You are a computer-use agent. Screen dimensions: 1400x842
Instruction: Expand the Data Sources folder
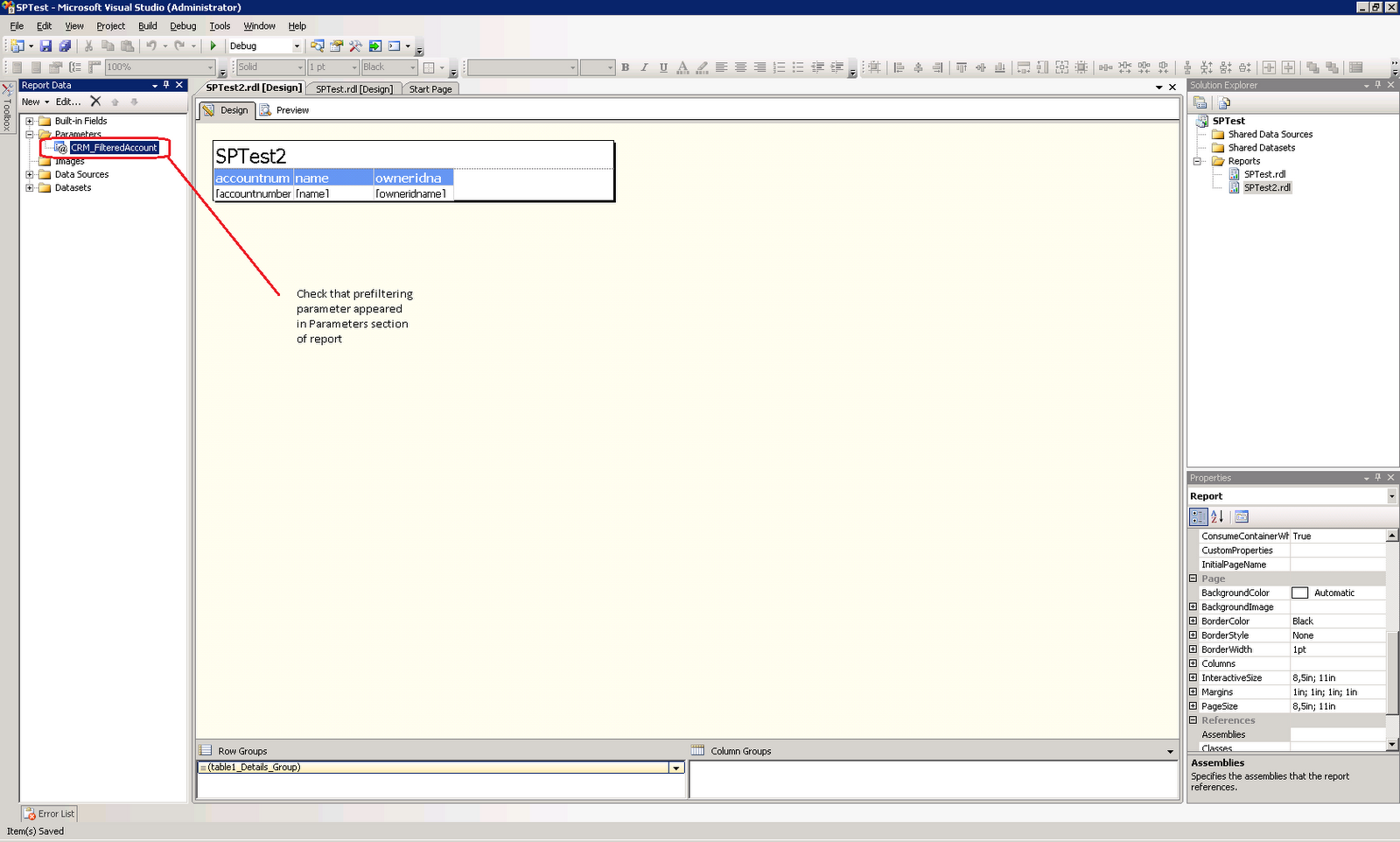point(30,175)
